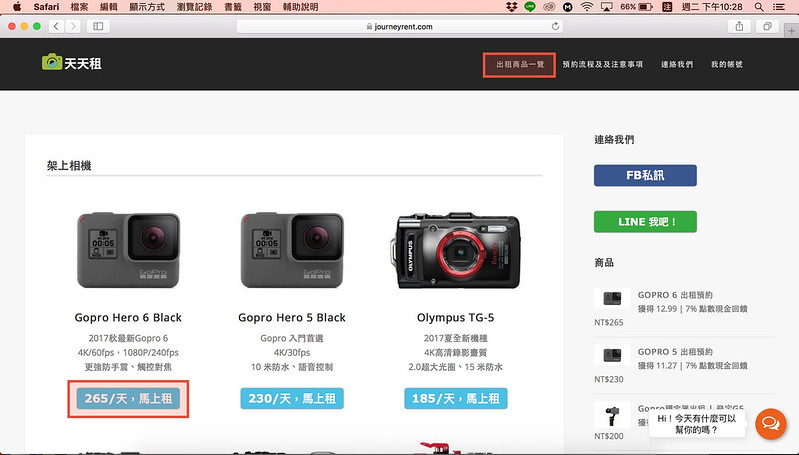The height and width of the screenshot is (455, 799).
Task: Go back to previous page
Action: point(56,26)
